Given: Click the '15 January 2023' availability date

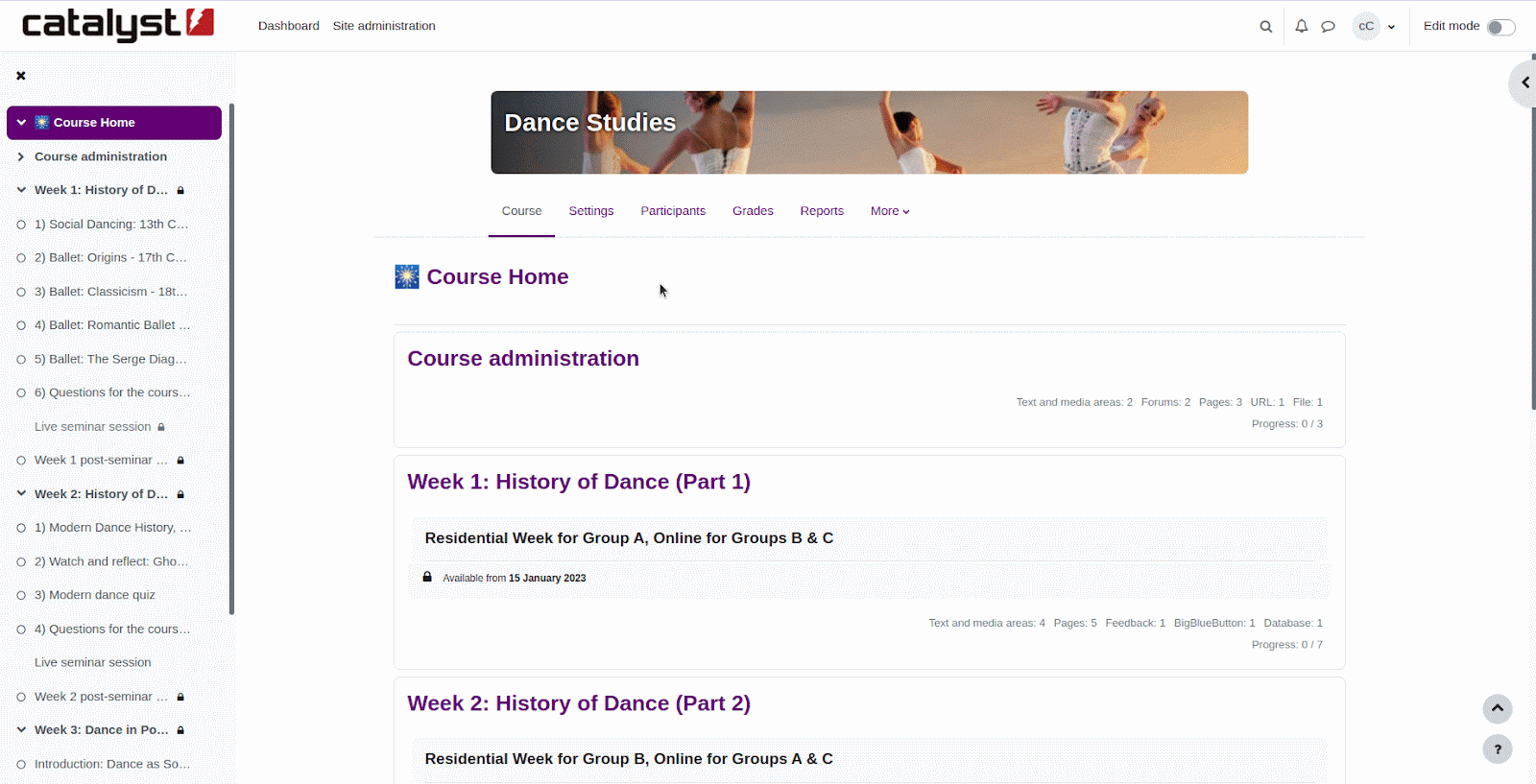Looking at the screenshot, I should [x=547, y=579].
